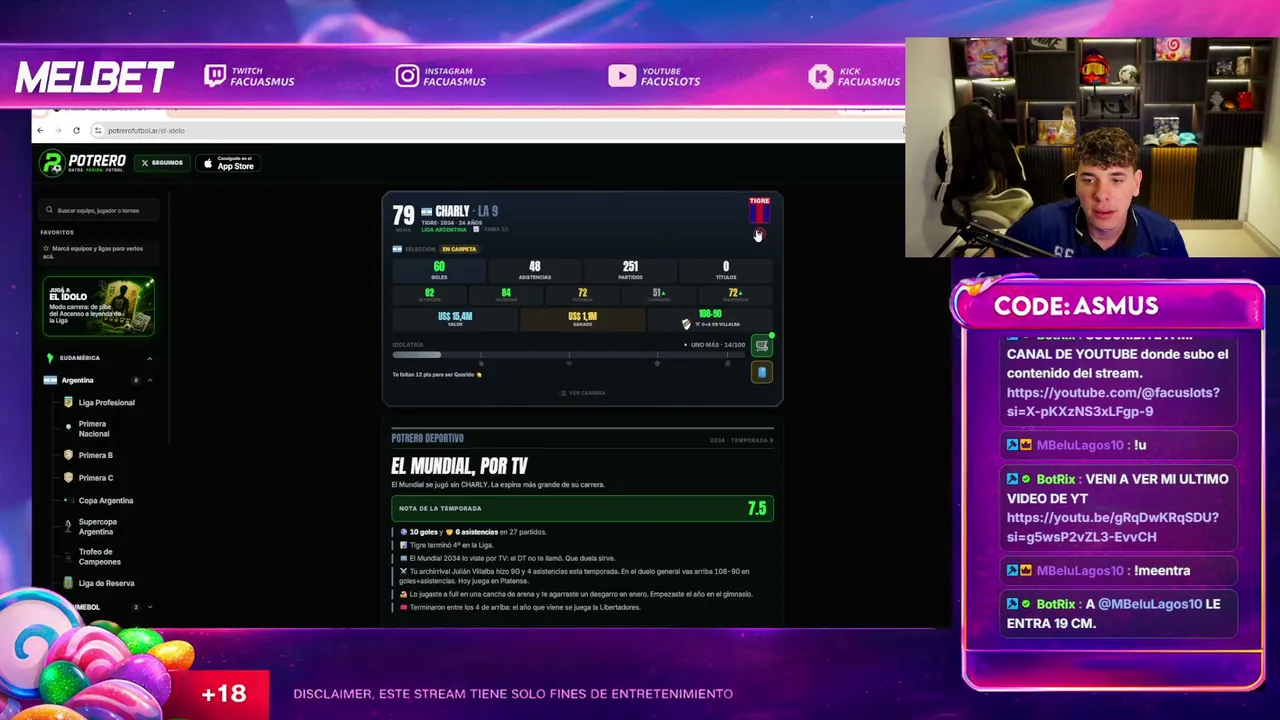Viewport: 1280px width, 720px height.
Task: Click the Supercopa Argentina trophy icon
Action: point(68,526)
